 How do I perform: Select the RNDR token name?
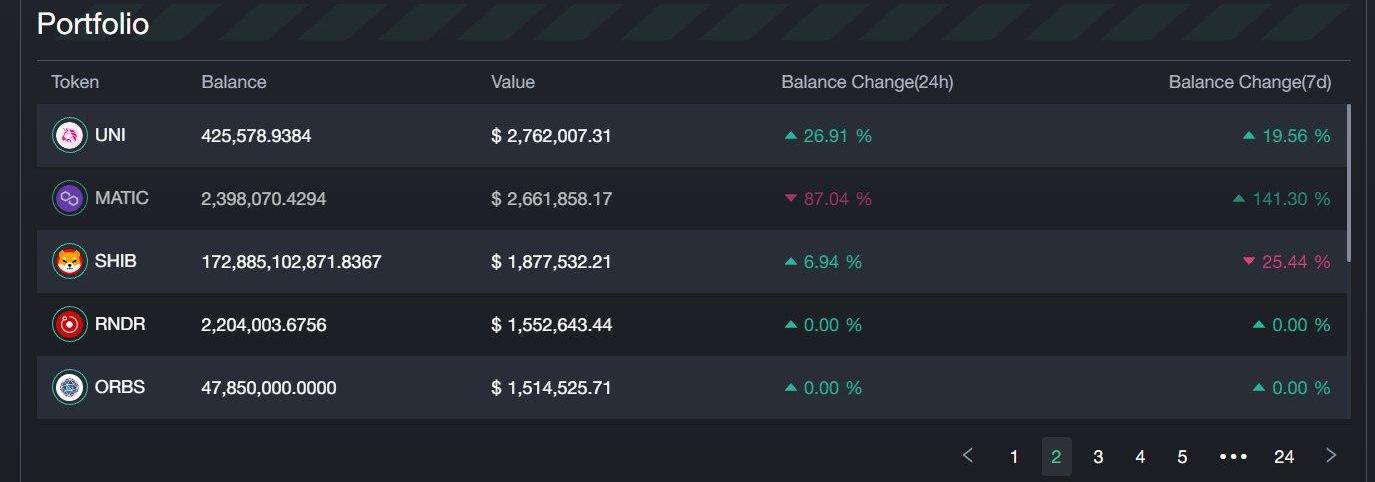(x=120, y=324)
